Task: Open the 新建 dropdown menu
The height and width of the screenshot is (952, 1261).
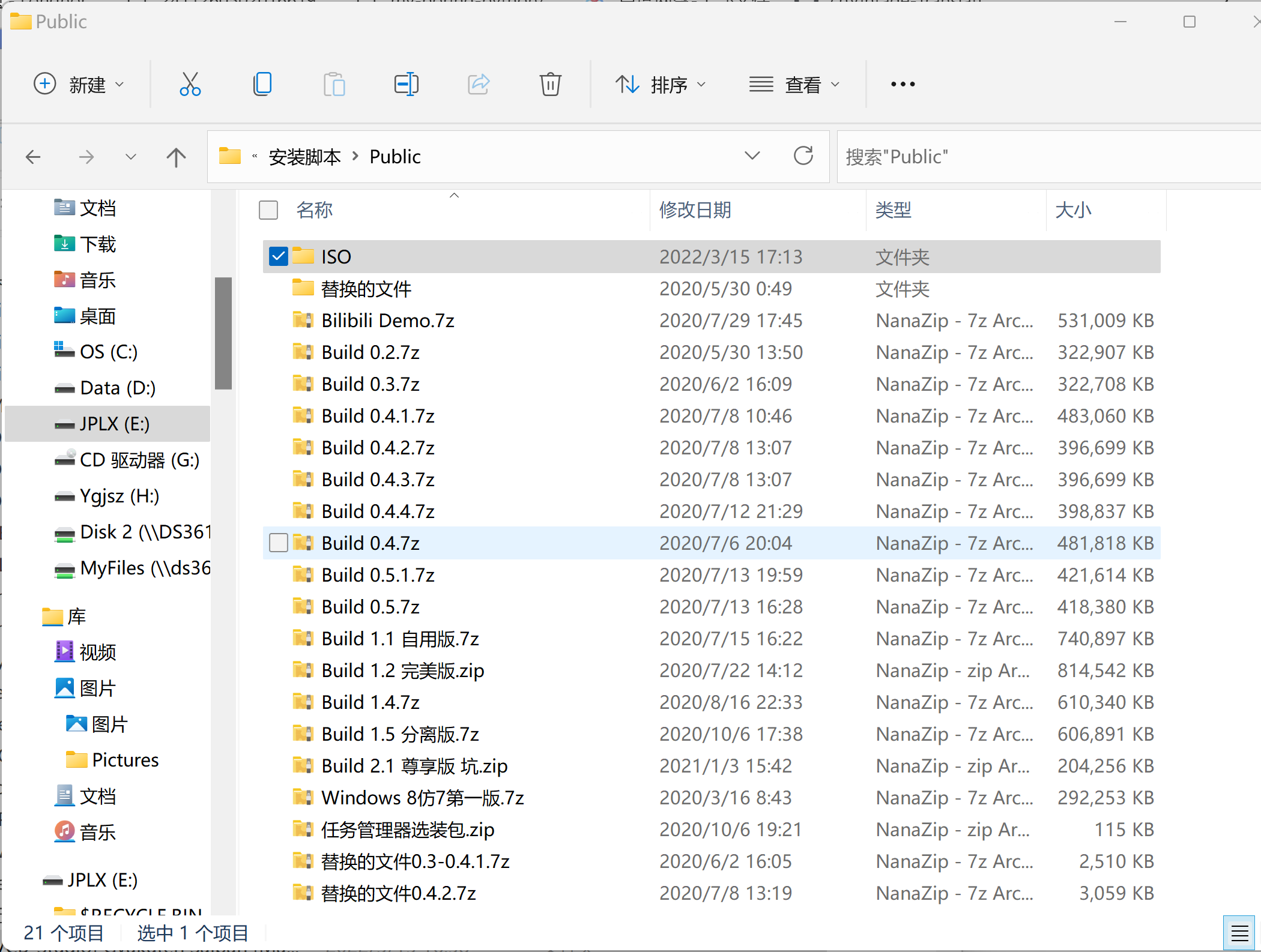Action: pyautogui.click(x=79, y=85)
